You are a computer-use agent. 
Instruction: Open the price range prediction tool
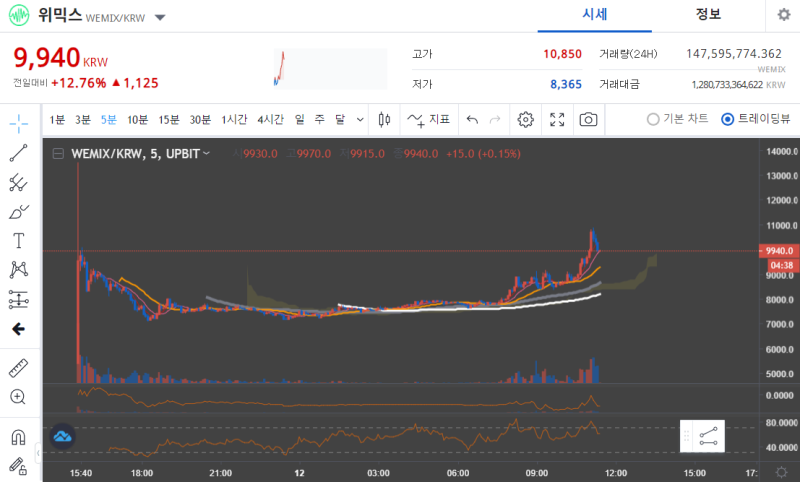point(19,299)
